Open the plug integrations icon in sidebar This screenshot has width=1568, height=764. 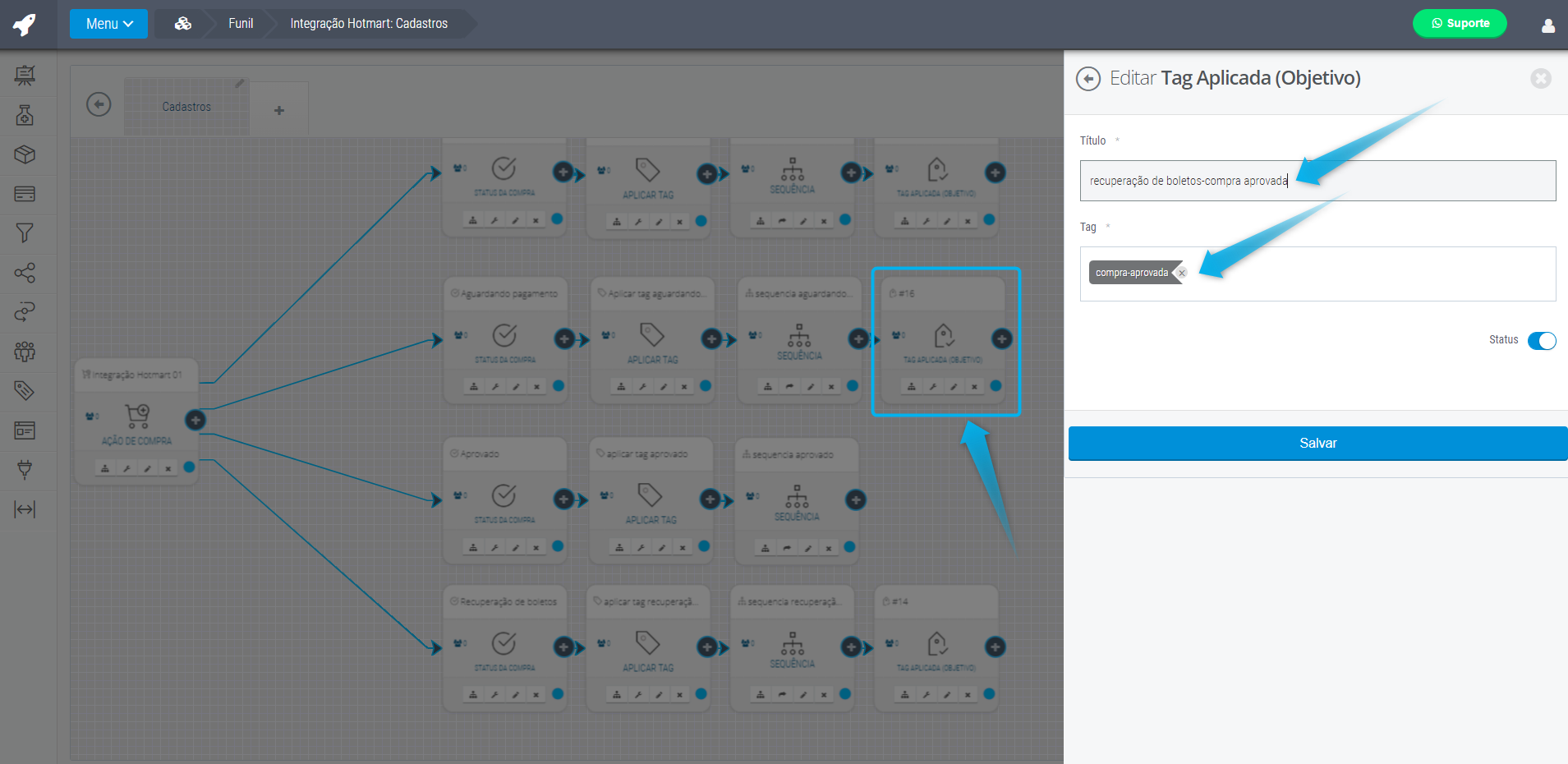point(25,469)
